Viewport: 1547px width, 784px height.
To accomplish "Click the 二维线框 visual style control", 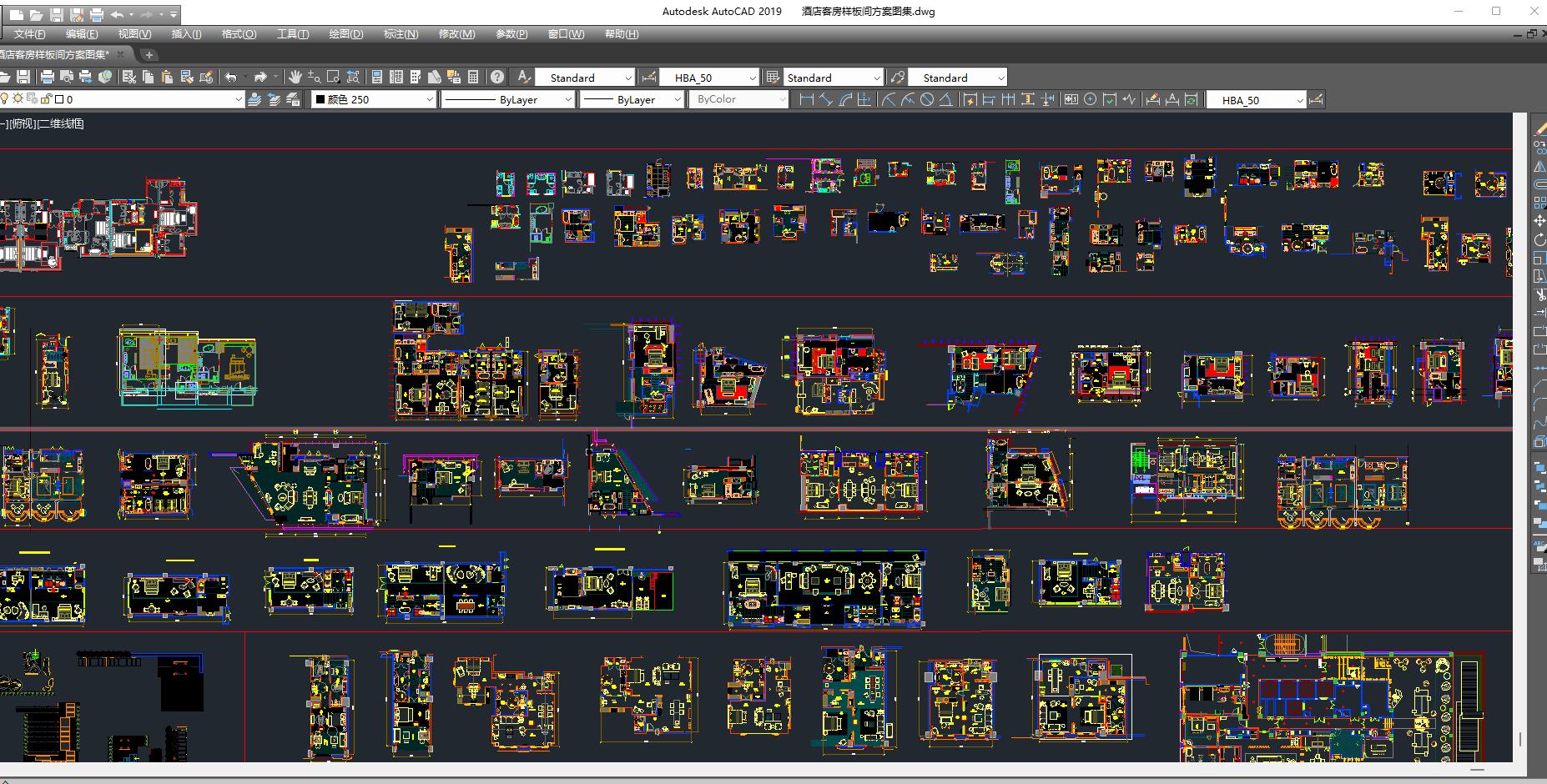I will click(61, 124).
